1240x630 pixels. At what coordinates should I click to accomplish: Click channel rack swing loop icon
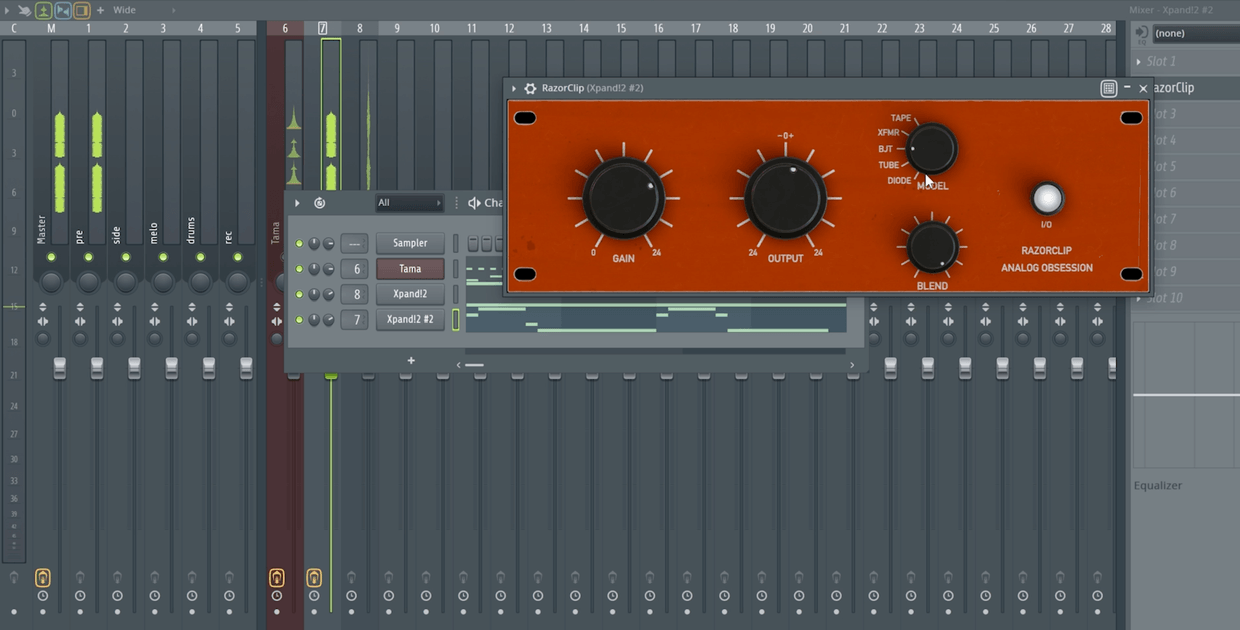pyautogui.click(x=319, y=203)
